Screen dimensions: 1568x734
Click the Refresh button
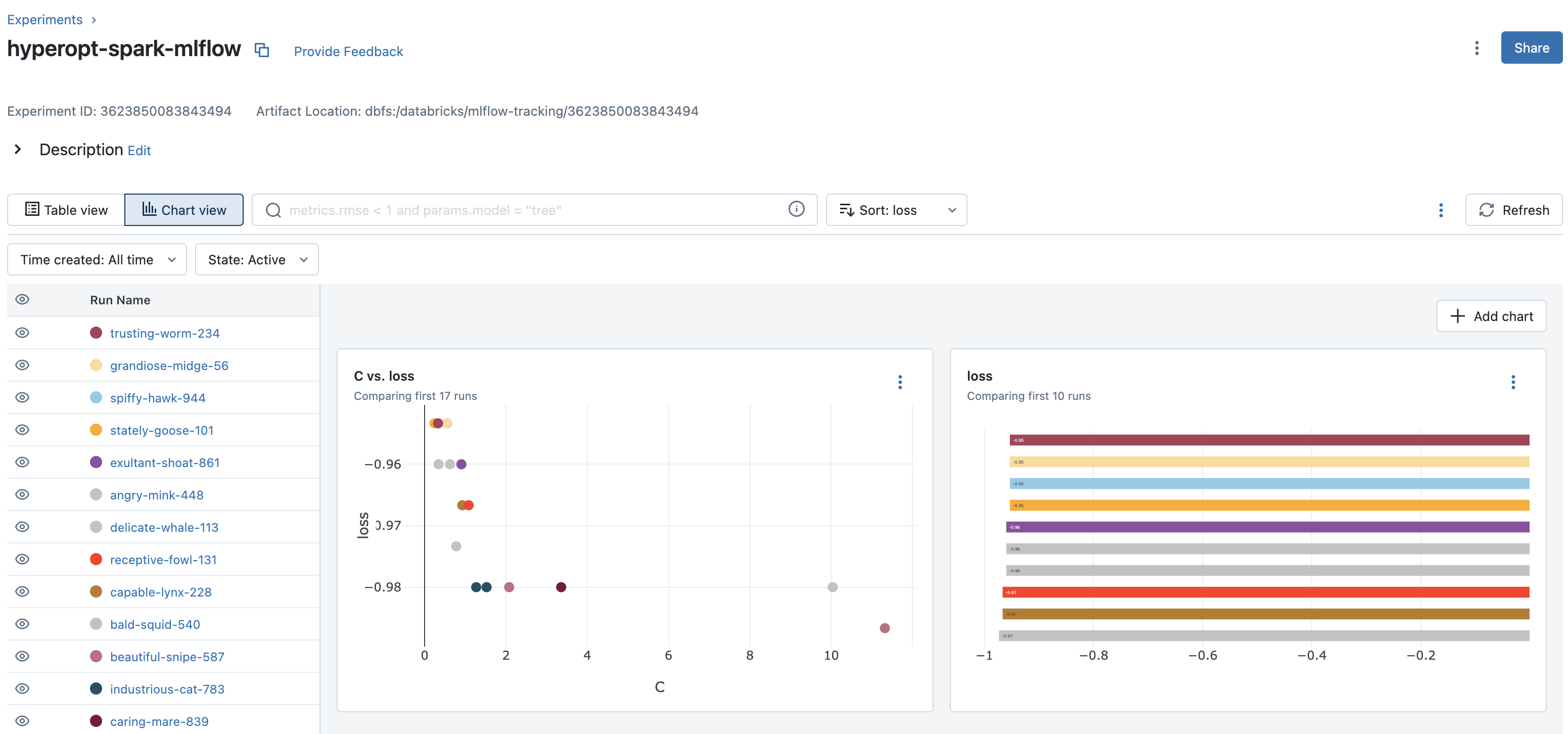click(1513, 210)
